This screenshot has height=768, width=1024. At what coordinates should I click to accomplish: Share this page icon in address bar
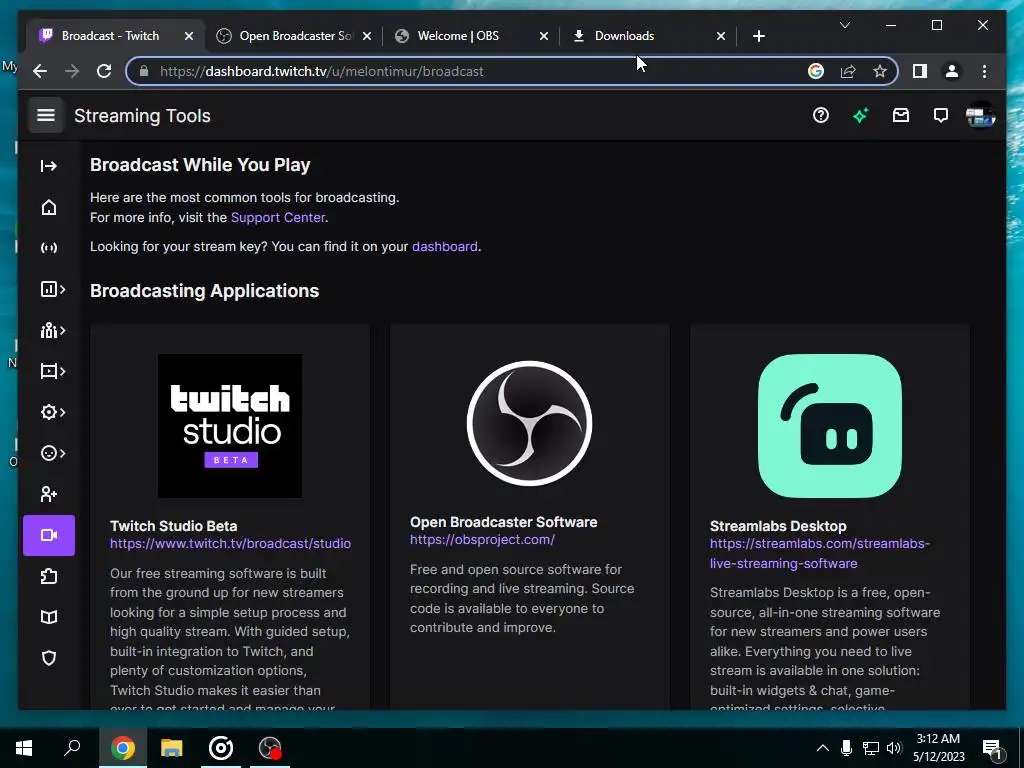(x=848, y=71)
